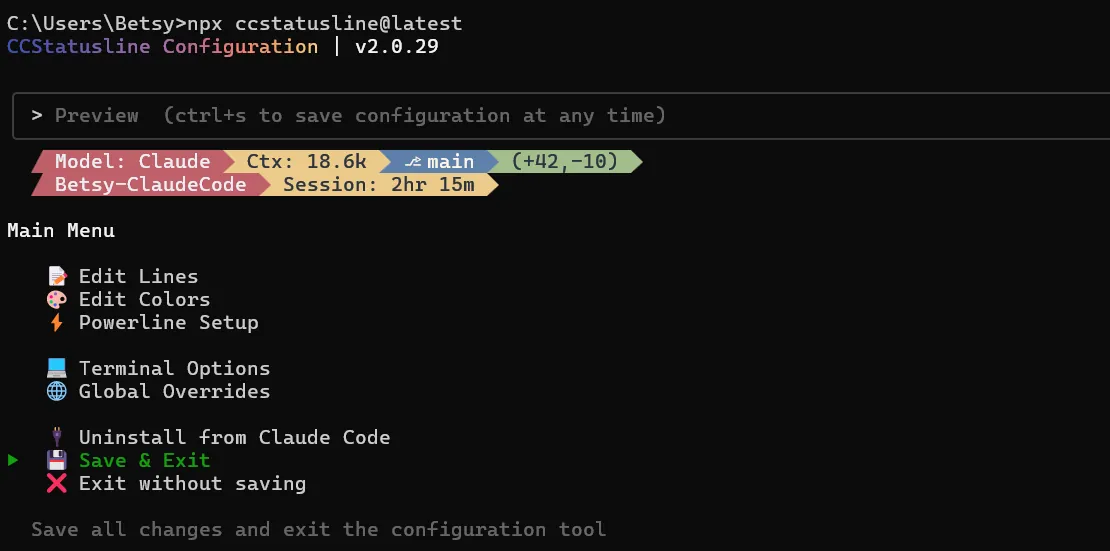Open Powerline Setup option
This screenshot has height=551, width=1110.
(168, 323)
